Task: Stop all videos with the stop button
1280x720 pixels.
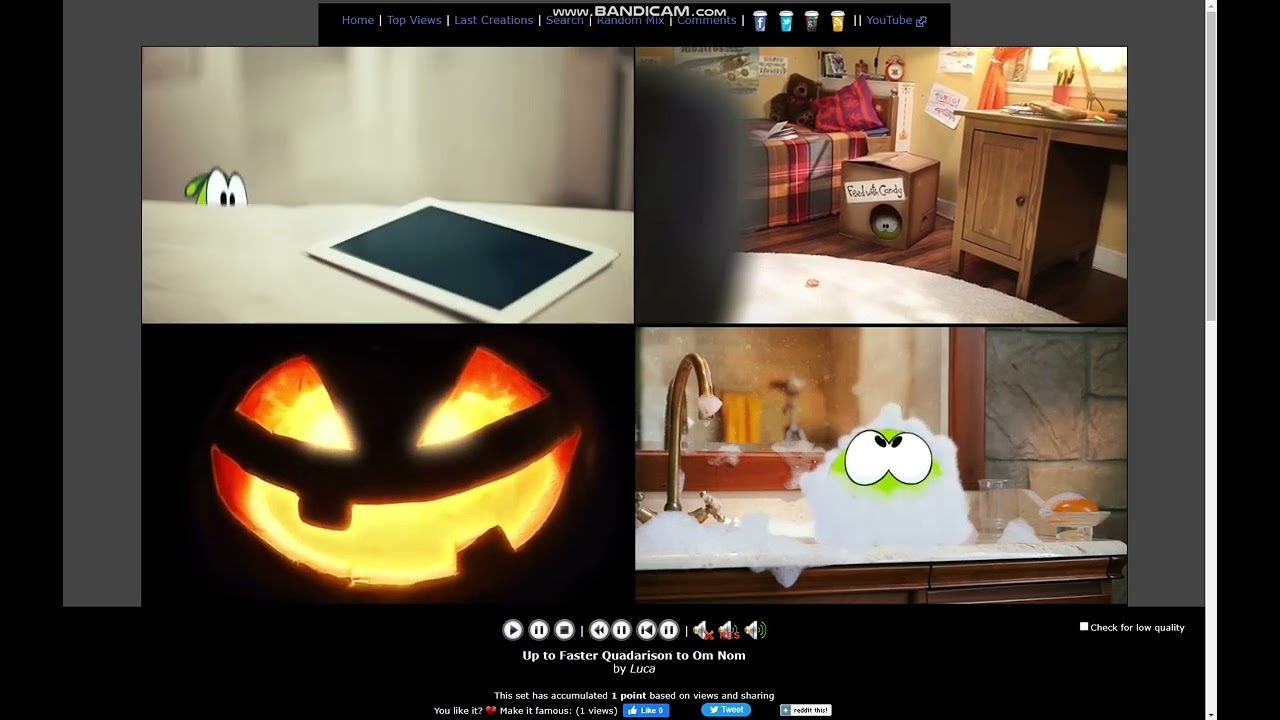Action: (x=564, y=630)
